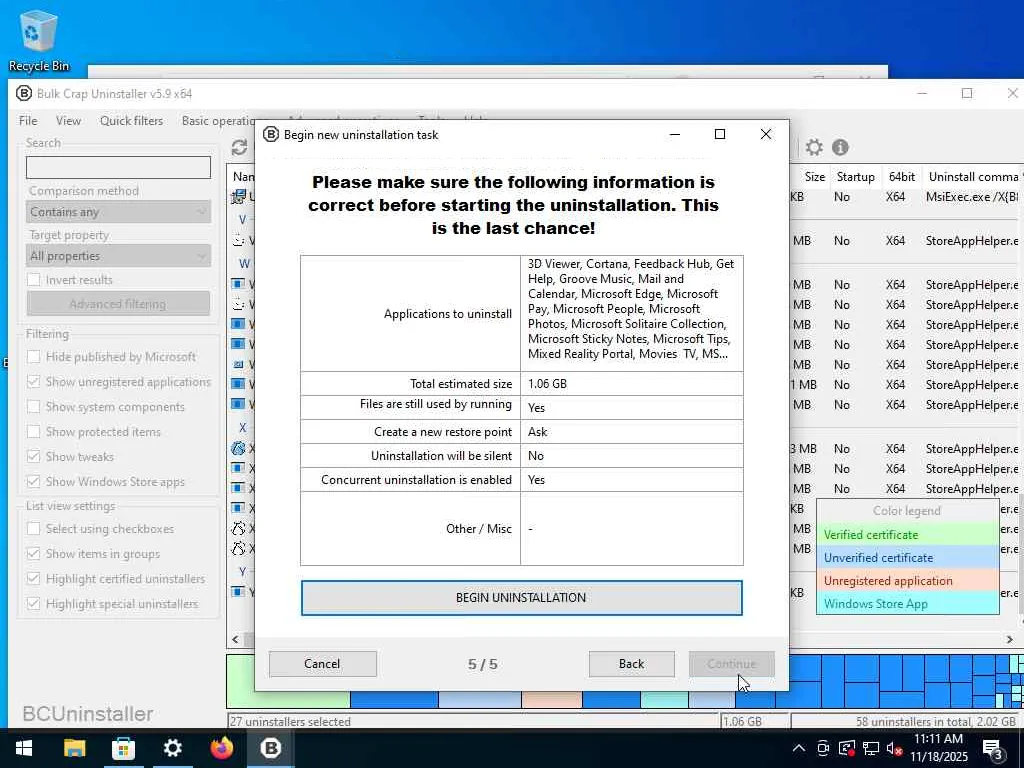Open the notification center icon
The height and width of the screenshot is (768, 1024).
pyautogui.click(x=993, y=749)
